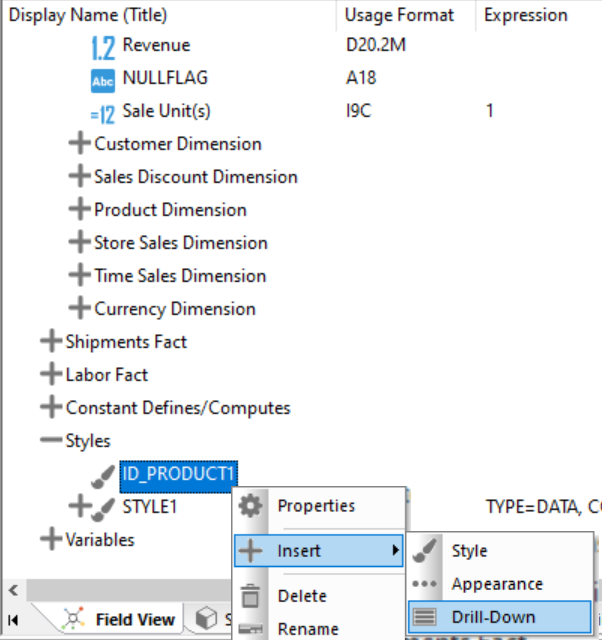Click the Usage Format column header
This screenshot has height=640, width=602.
tap(406, 15)
